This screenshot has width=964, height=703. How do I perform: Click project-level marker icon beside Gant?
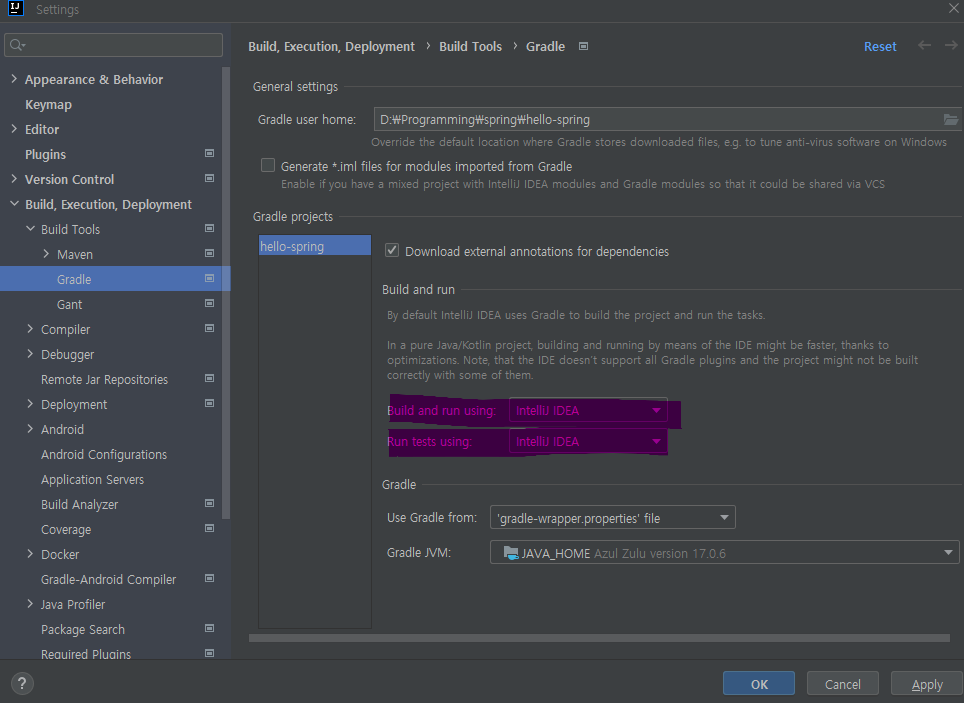pyautogui.click(x=209, y=303)
